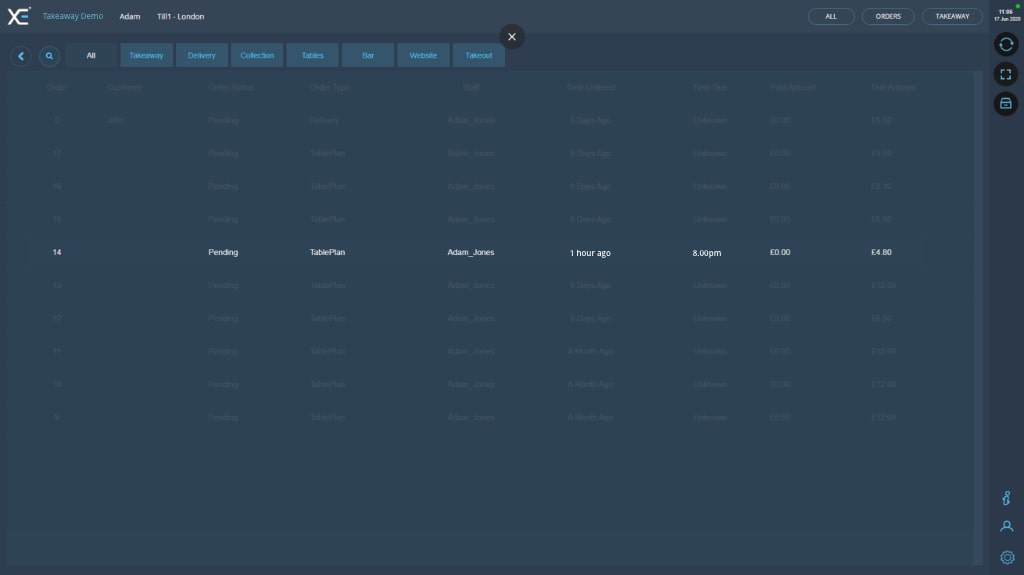Image resolution: width=1024 pixels, height=575 pixels.
Task: Open the Website orders tab
Action: click(x=423, y=56)
